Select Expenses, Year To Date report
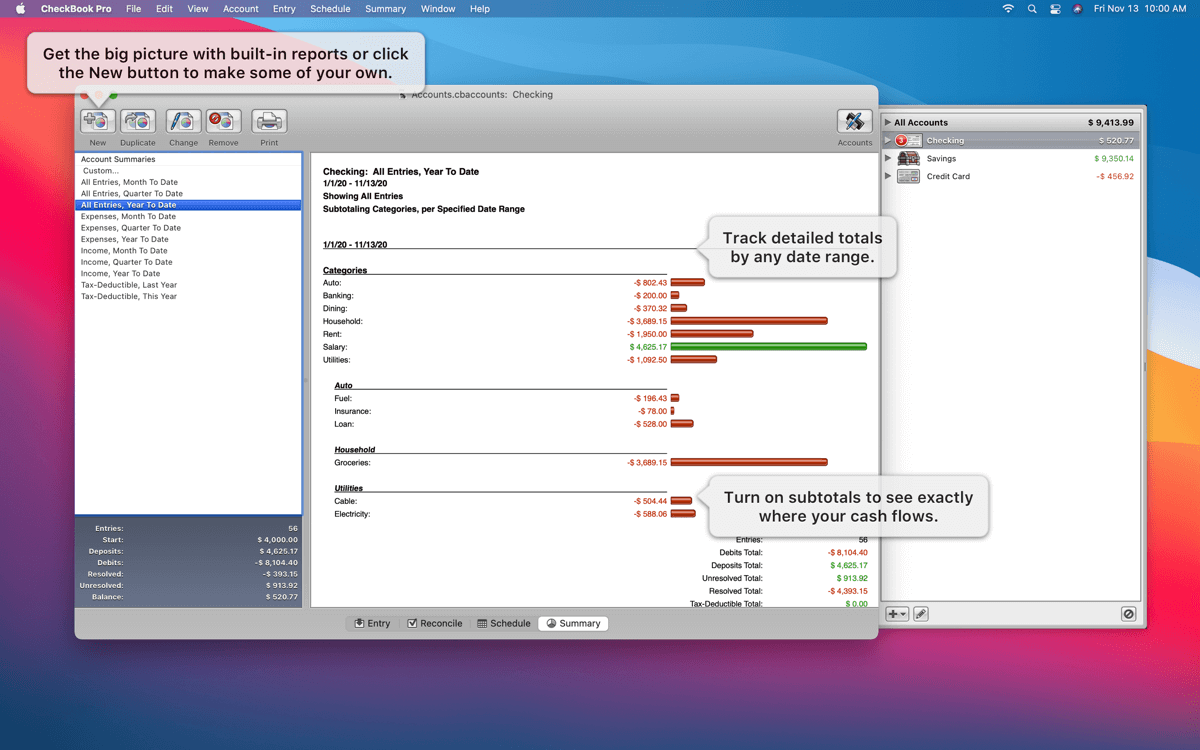1200x750 pixels. (x=188, y=239)
